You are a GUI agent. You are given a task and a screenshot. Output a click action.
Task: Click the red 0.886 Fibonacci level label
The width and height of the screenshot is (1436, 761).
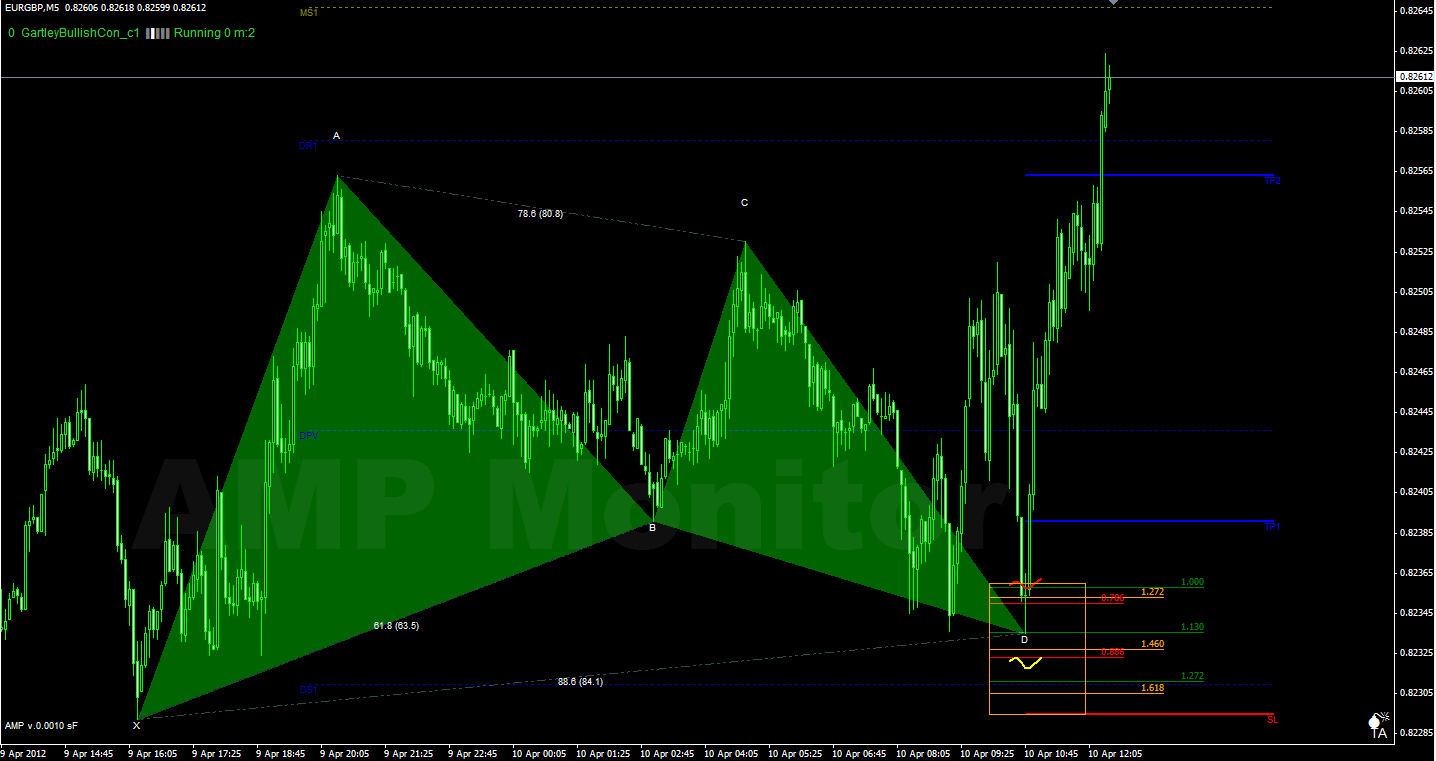1112,652
